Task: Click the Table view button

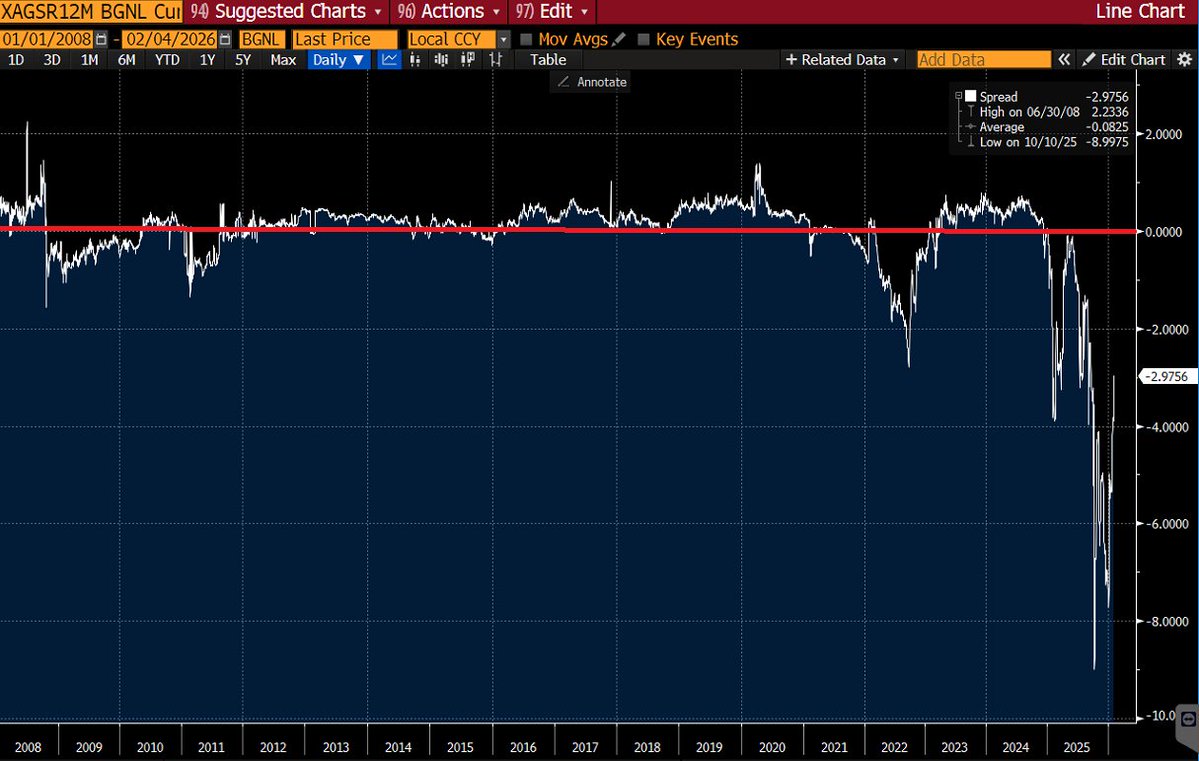Action: click(x=547, y=60)
